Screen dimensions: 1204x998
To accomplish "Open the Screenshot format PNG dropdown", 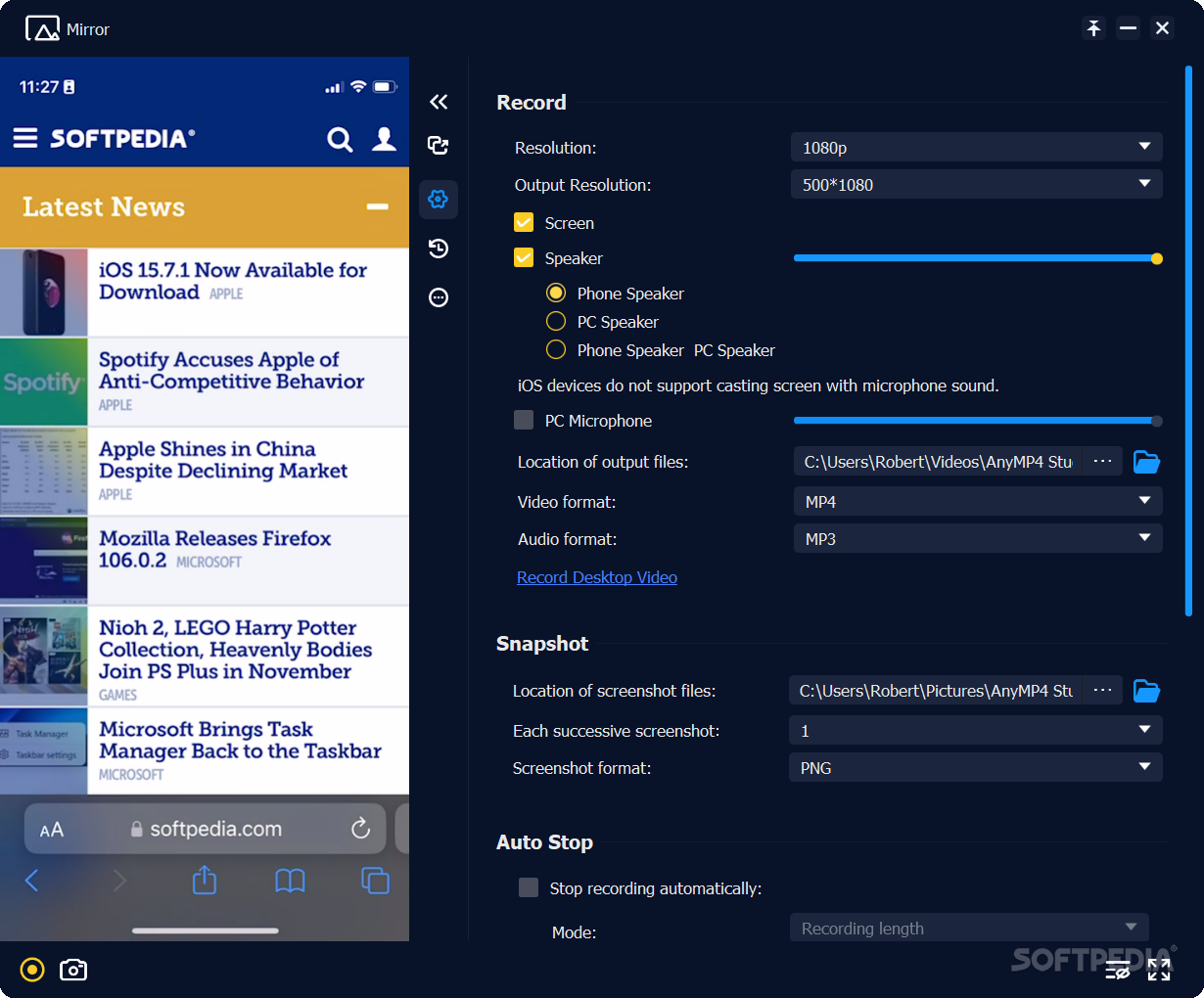I will 976,767.
